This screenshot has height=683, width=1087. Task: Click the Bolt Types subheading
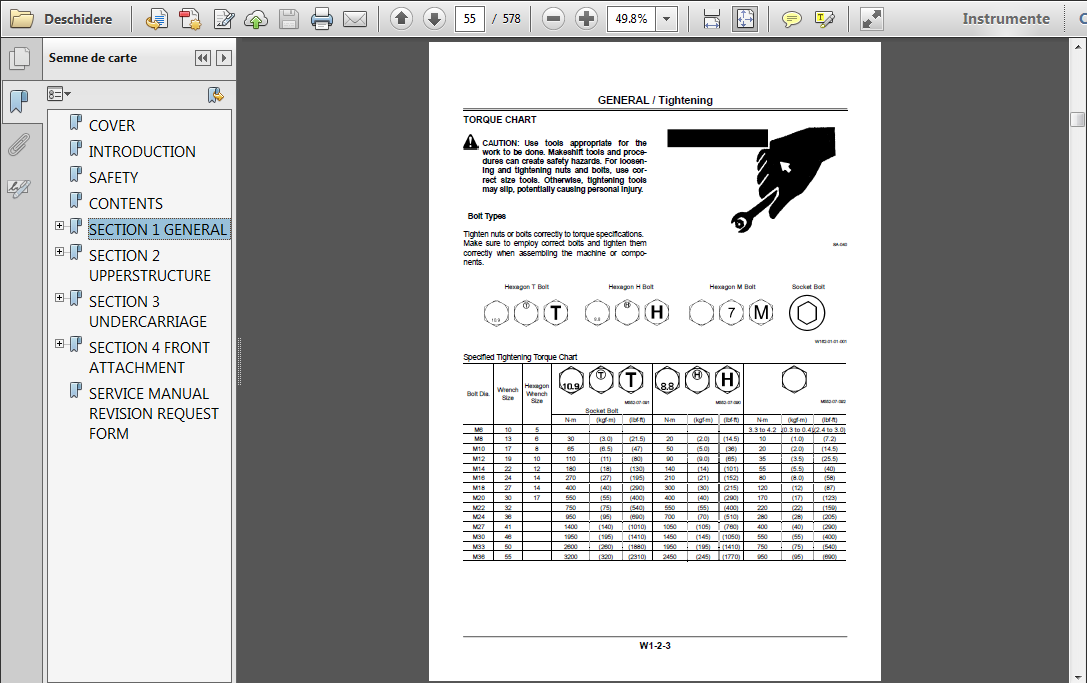point(487,216)
